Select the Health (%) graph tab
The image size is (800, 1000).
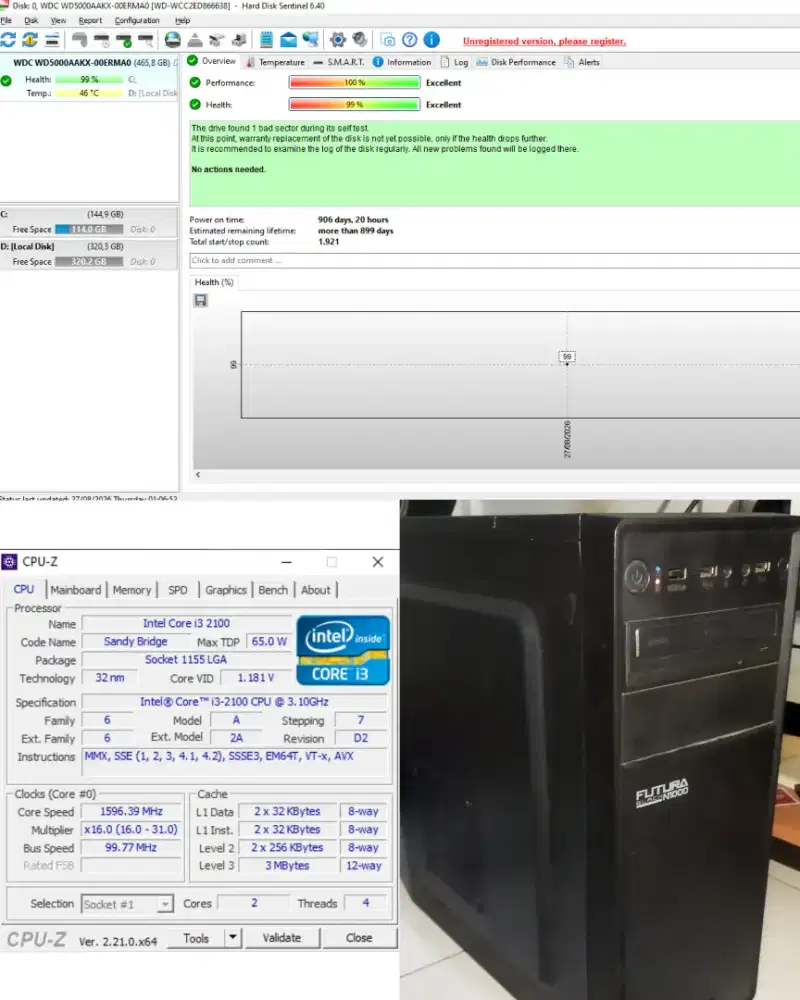[x=214, y=282]
